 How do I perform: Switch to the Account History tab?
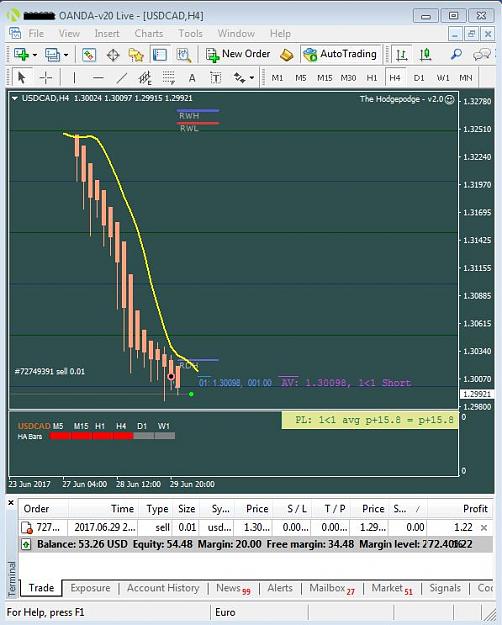click(163, 588)
